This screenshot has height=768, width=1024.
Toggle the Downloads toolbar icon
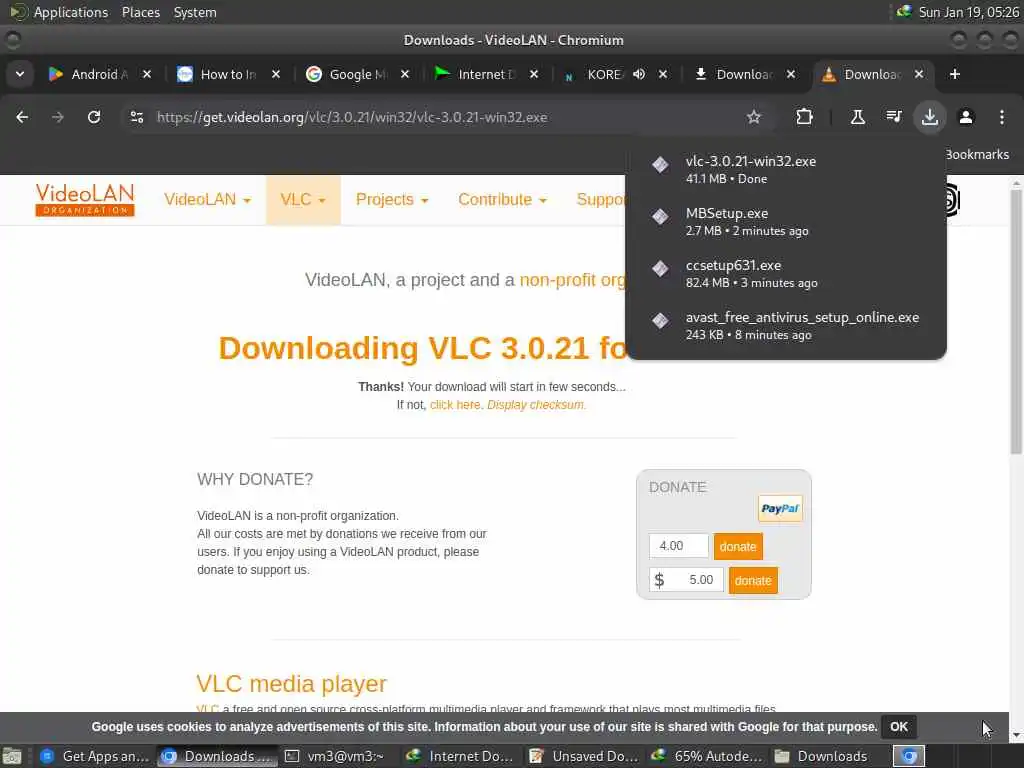[929, 117]
